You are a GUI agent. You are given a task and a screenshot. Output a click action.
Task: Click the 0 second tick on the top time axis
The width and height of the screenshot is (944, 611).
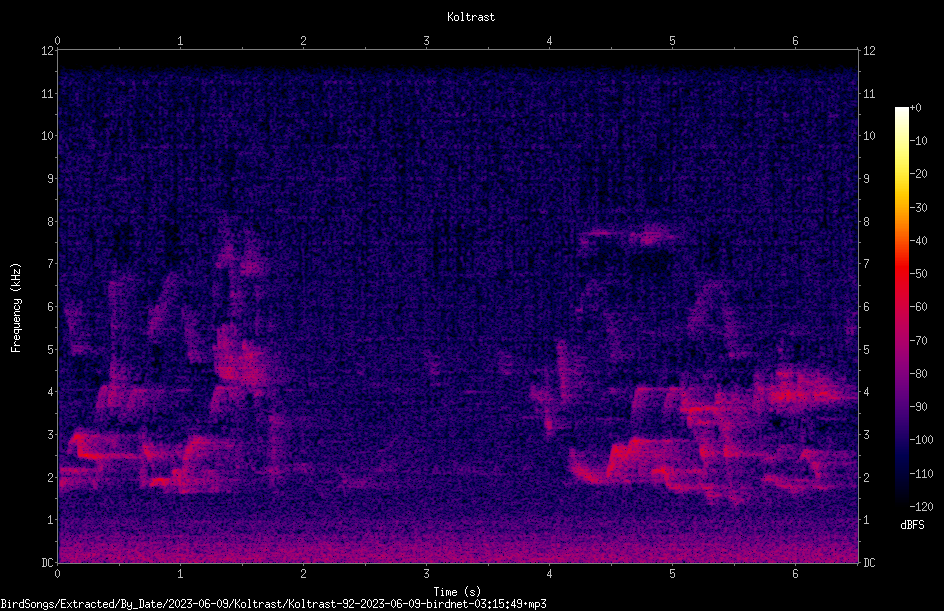coord(57,41)
